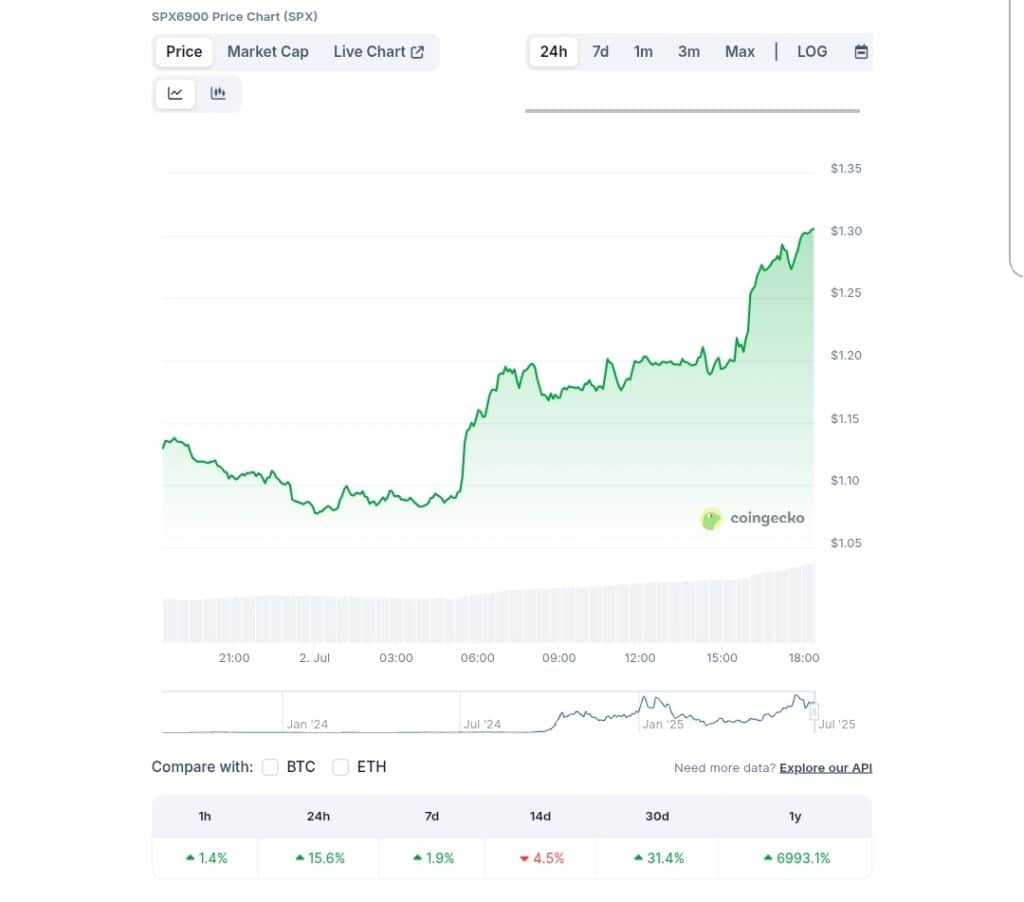Select the Price tab
Viewport: 1024px width, 902px height.
point(184,52)
